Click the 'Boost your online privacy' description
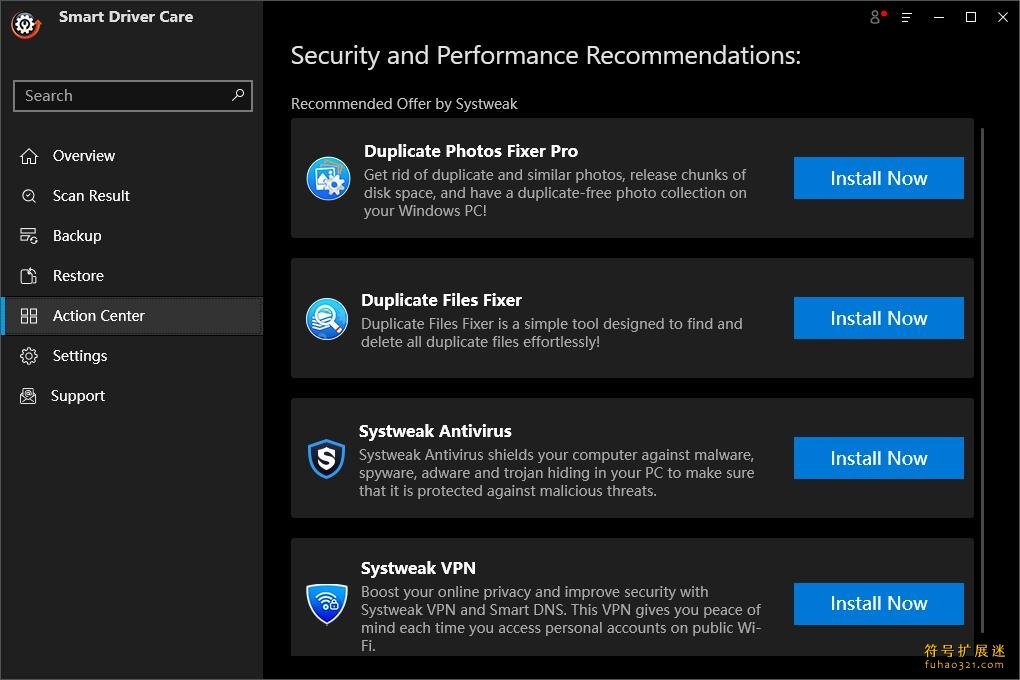This screenshot has width=1020, height=680. (x=561, y=619)
